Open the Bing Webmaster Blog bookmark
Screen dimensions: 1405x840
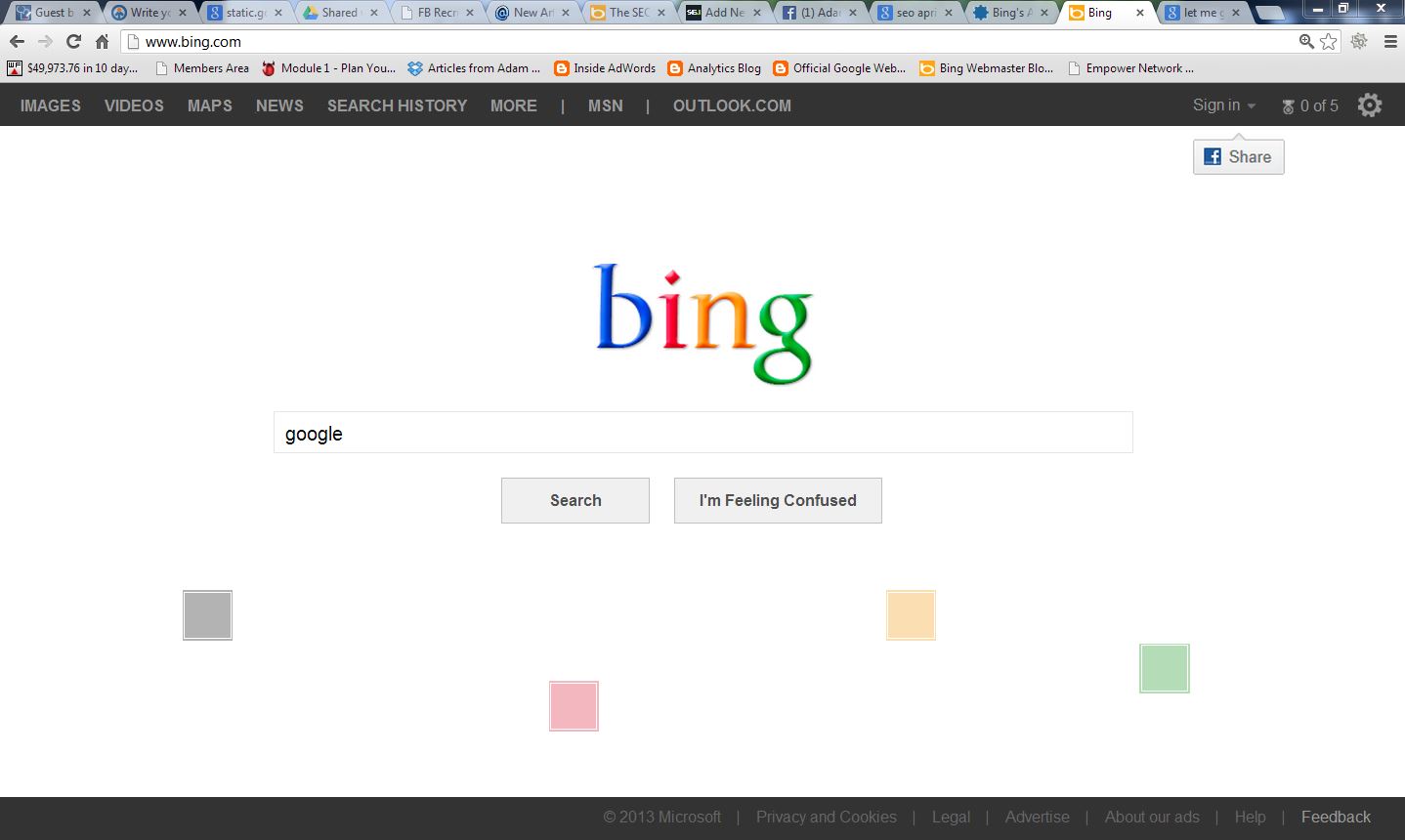[x=987, y=68]
